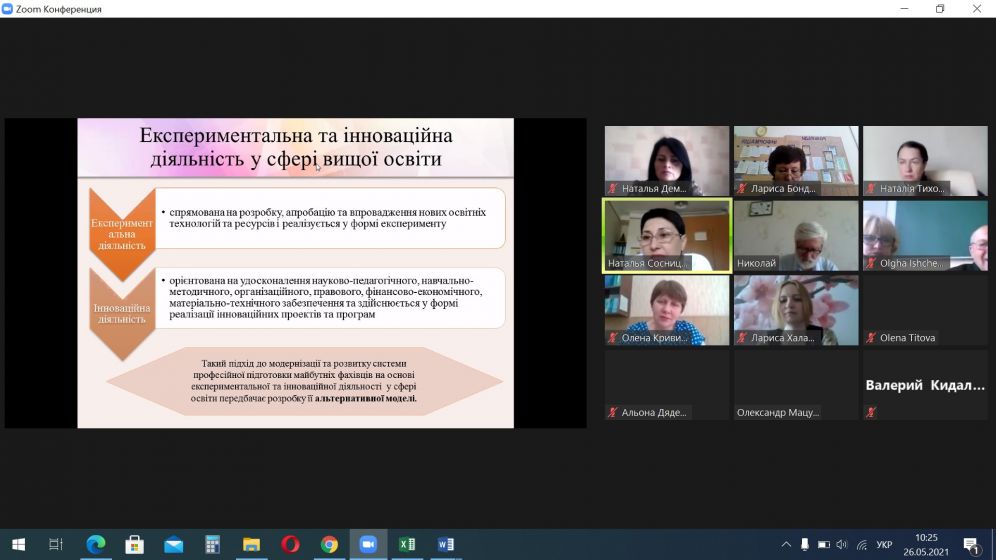Click muted mic icon of Наталья Дем...
The width and height of the screenshot is (996, 560).
point(613,189)
